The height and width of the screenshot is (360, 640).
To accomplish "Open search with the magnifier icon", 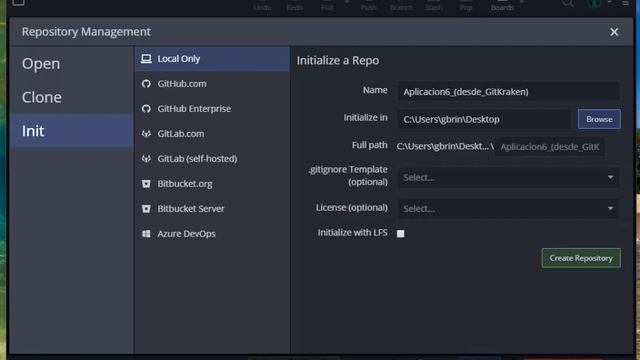I will [x=567, y=4].
